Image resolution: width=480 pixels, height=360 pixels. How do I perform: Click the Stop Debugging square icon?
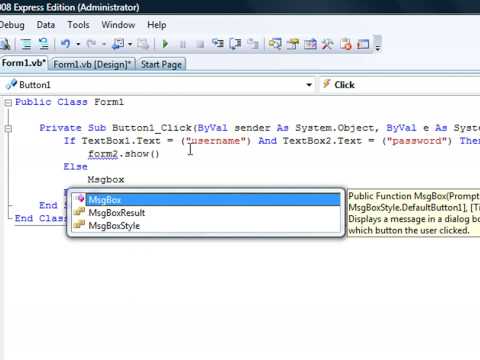(x=200, y=44)
